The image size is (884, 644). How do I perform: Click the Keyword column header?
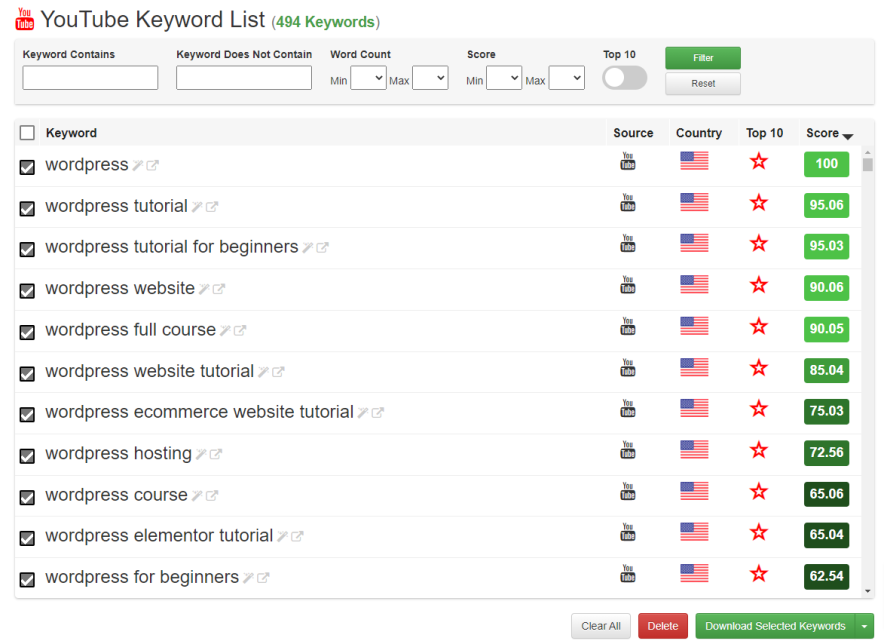pos(71,132)
